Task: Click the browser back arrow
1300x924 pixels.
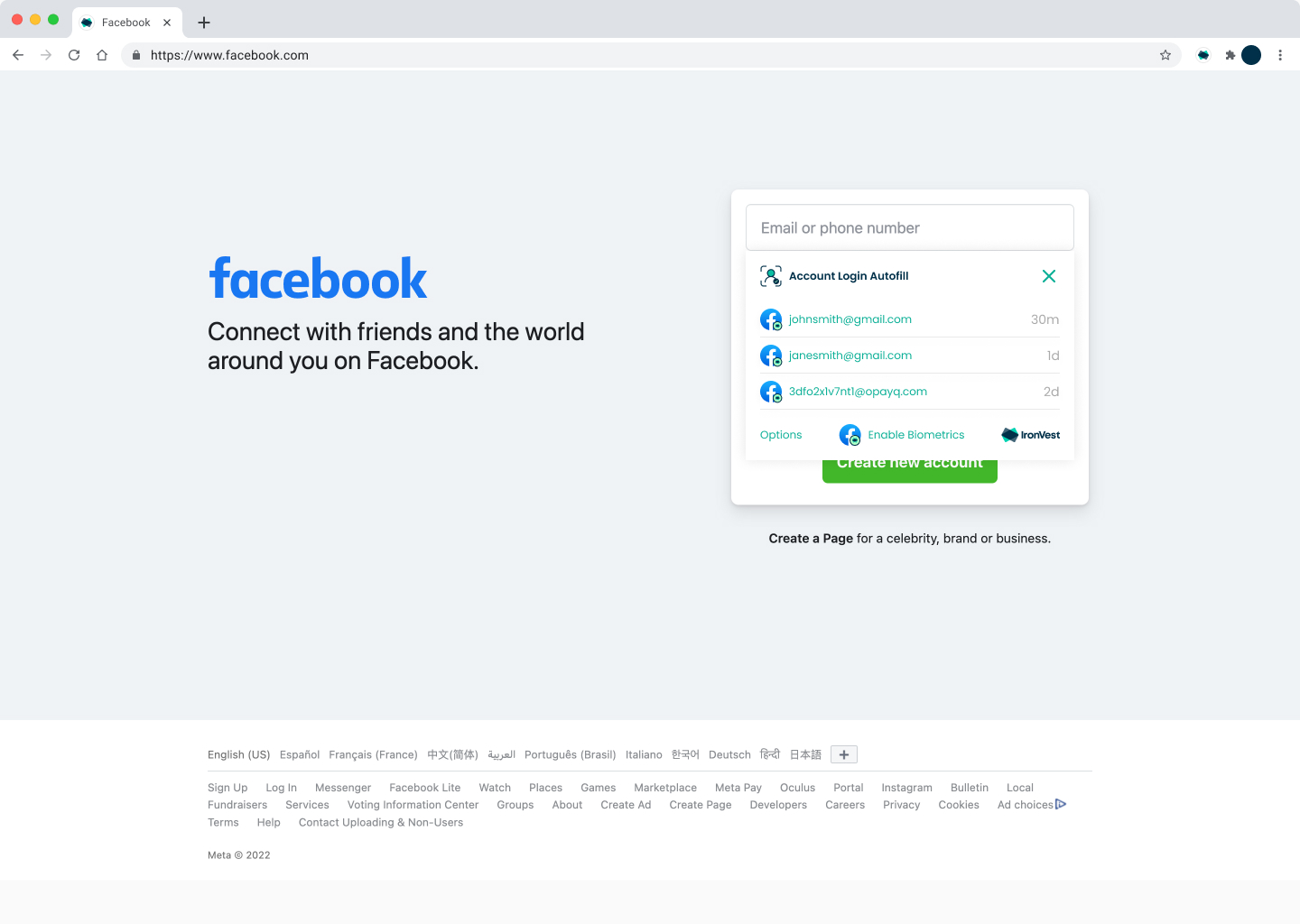Action: 18,55
